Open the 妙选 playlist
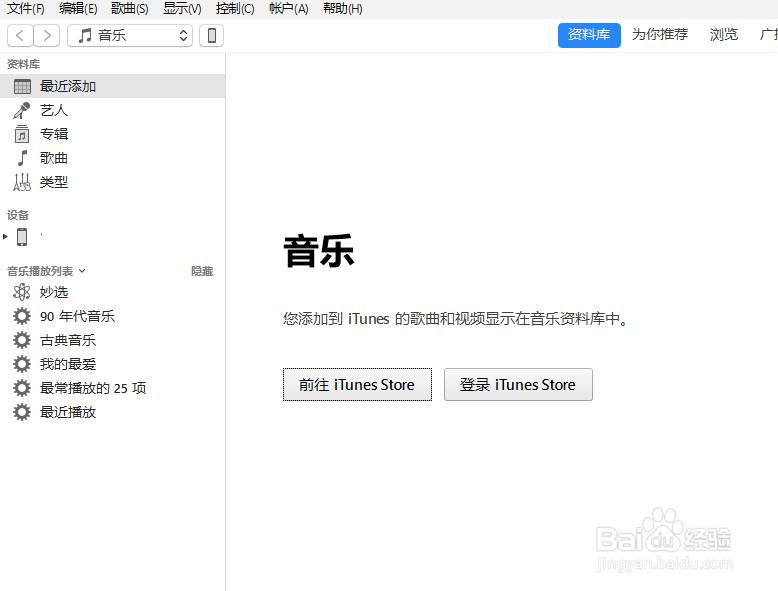The height and width of the screenshot is (591, 778). 113,292
